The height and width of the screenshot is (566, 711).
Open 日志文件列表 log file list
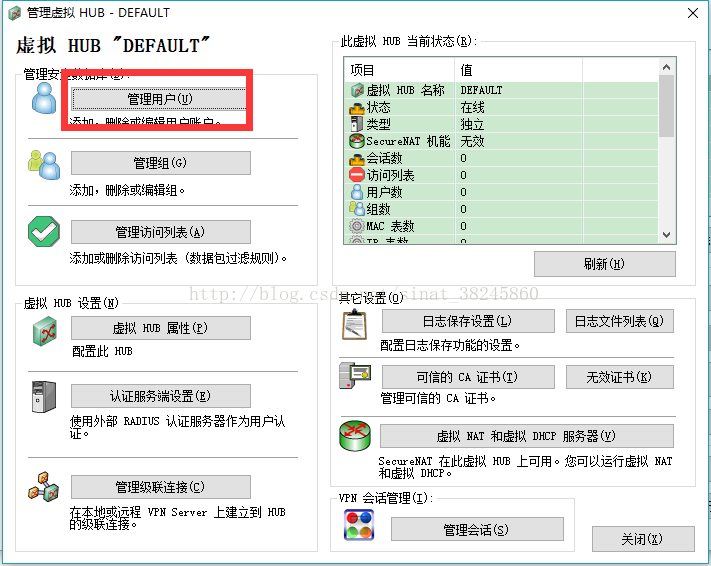coord(619,321)
